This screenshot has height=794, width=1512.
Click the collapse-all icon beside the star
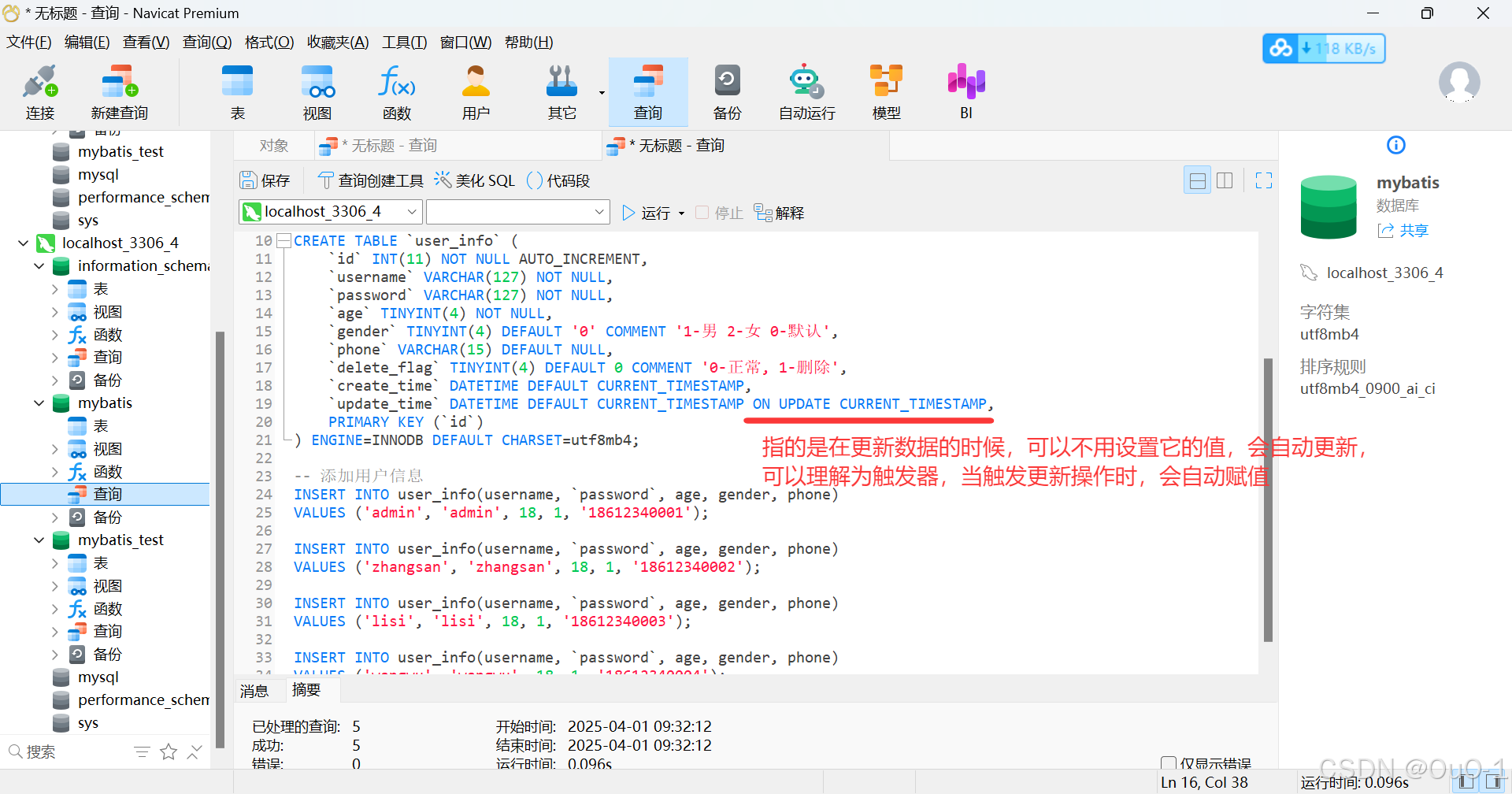coord(194,752)
